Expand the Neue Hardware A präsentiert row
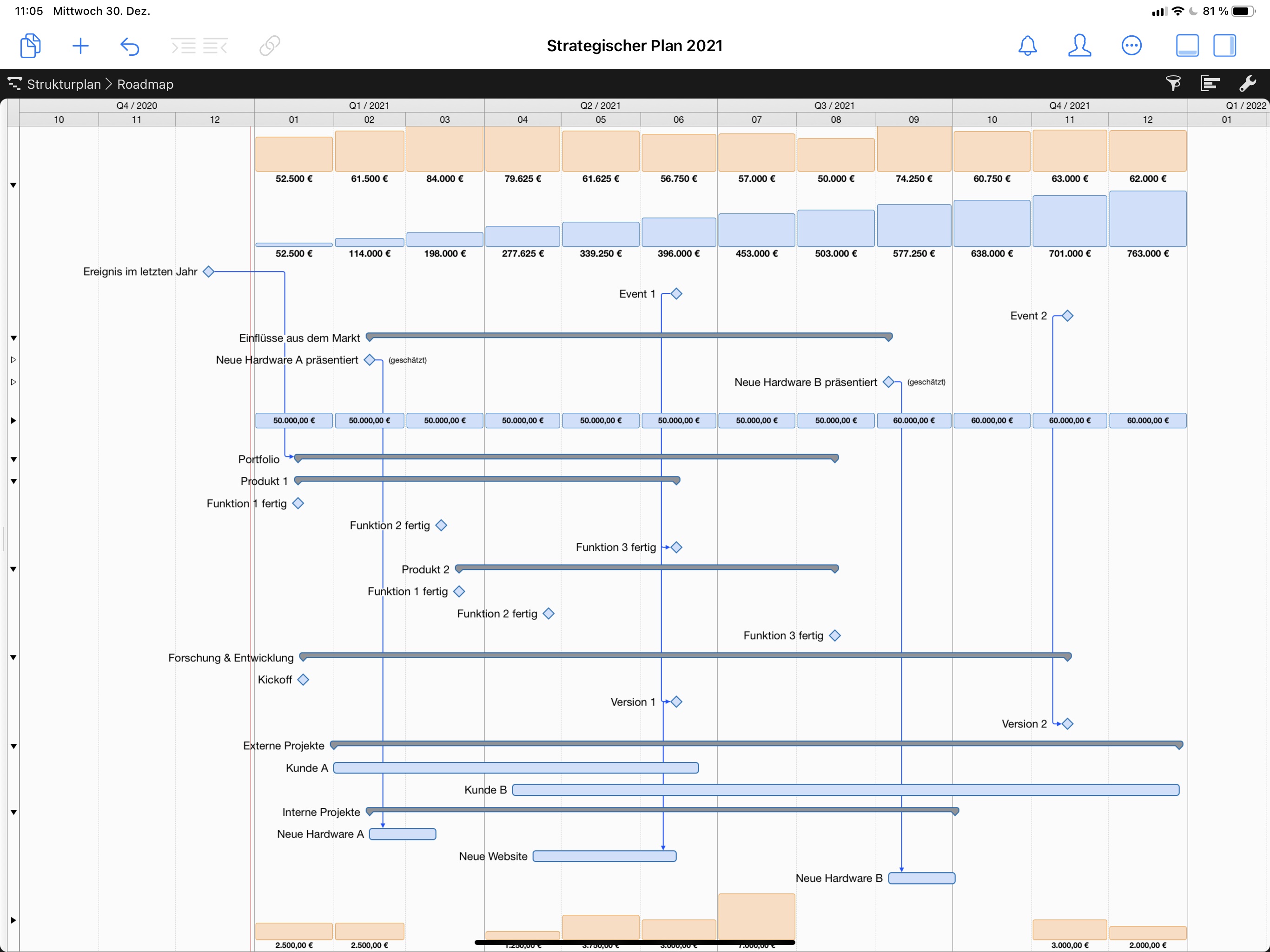1270x952 pixels. click(x=13, y=360)
